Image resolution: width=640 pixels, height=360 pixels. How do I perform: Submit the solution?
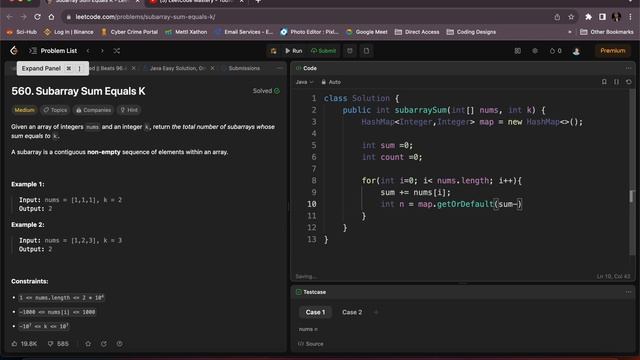pos(324,51)
